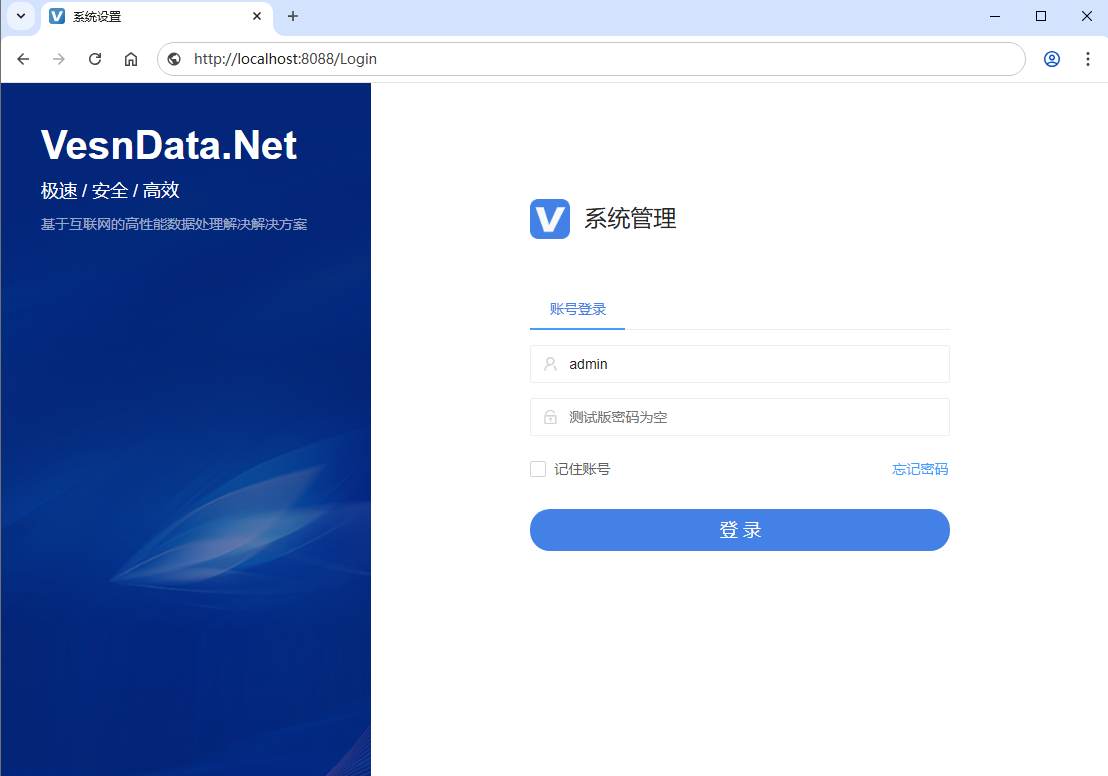
Task: Click the 忘记密码 link
Action: point(920,468)
